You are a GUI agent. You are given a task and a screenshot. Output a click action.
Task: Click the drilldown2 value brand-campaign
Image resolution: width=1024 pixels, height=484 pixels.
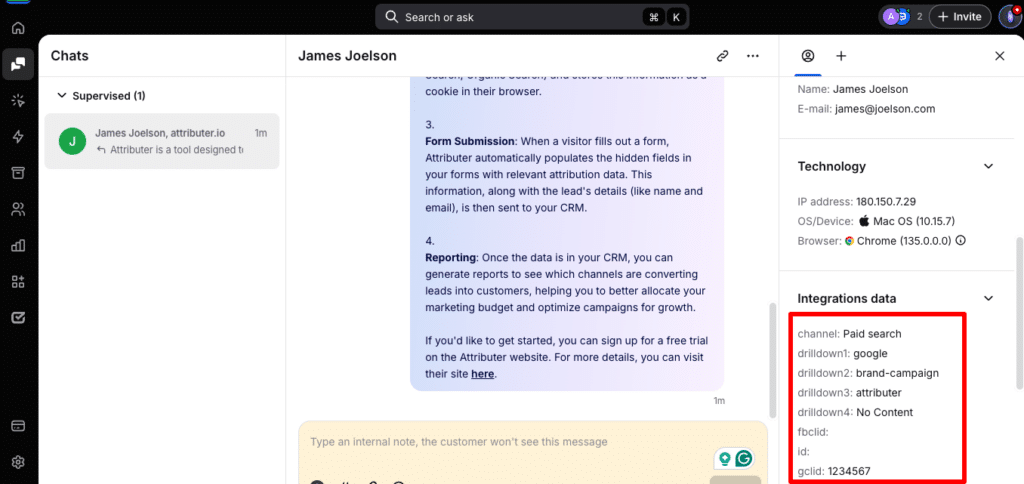click(897, 374)
